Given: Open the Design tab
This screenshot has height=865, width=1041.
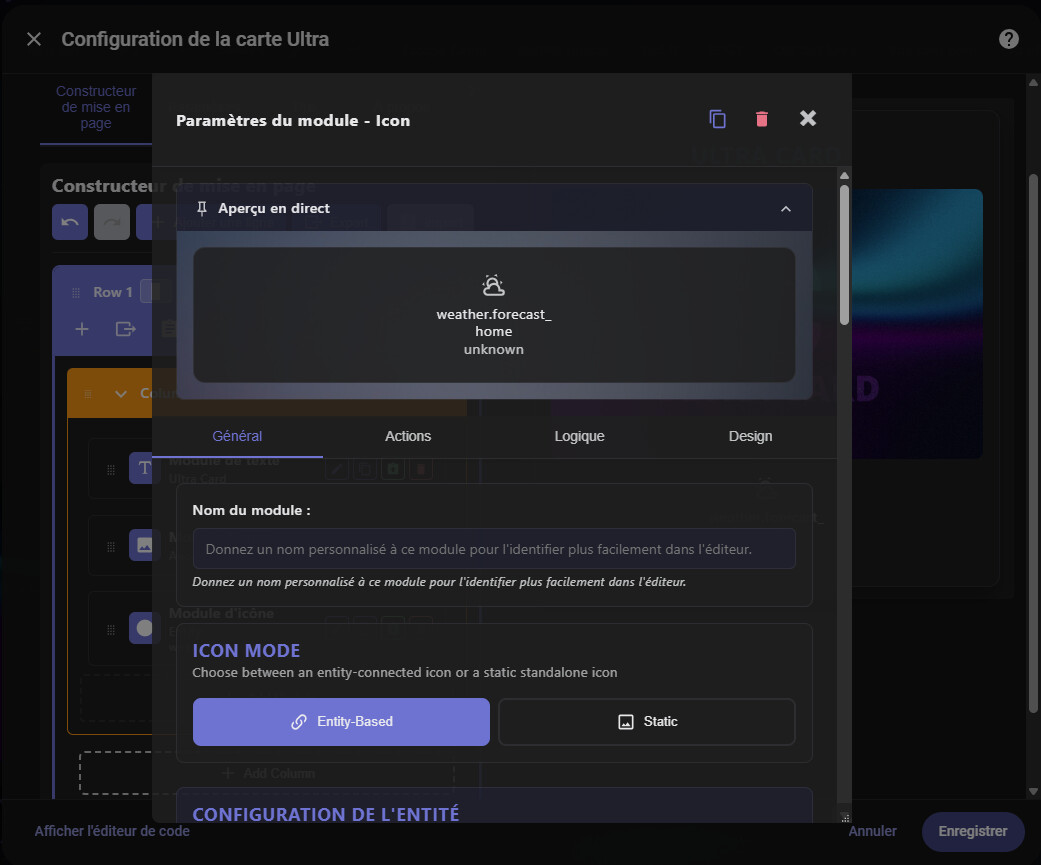Looking at the screenshot, I should [750, 436].
